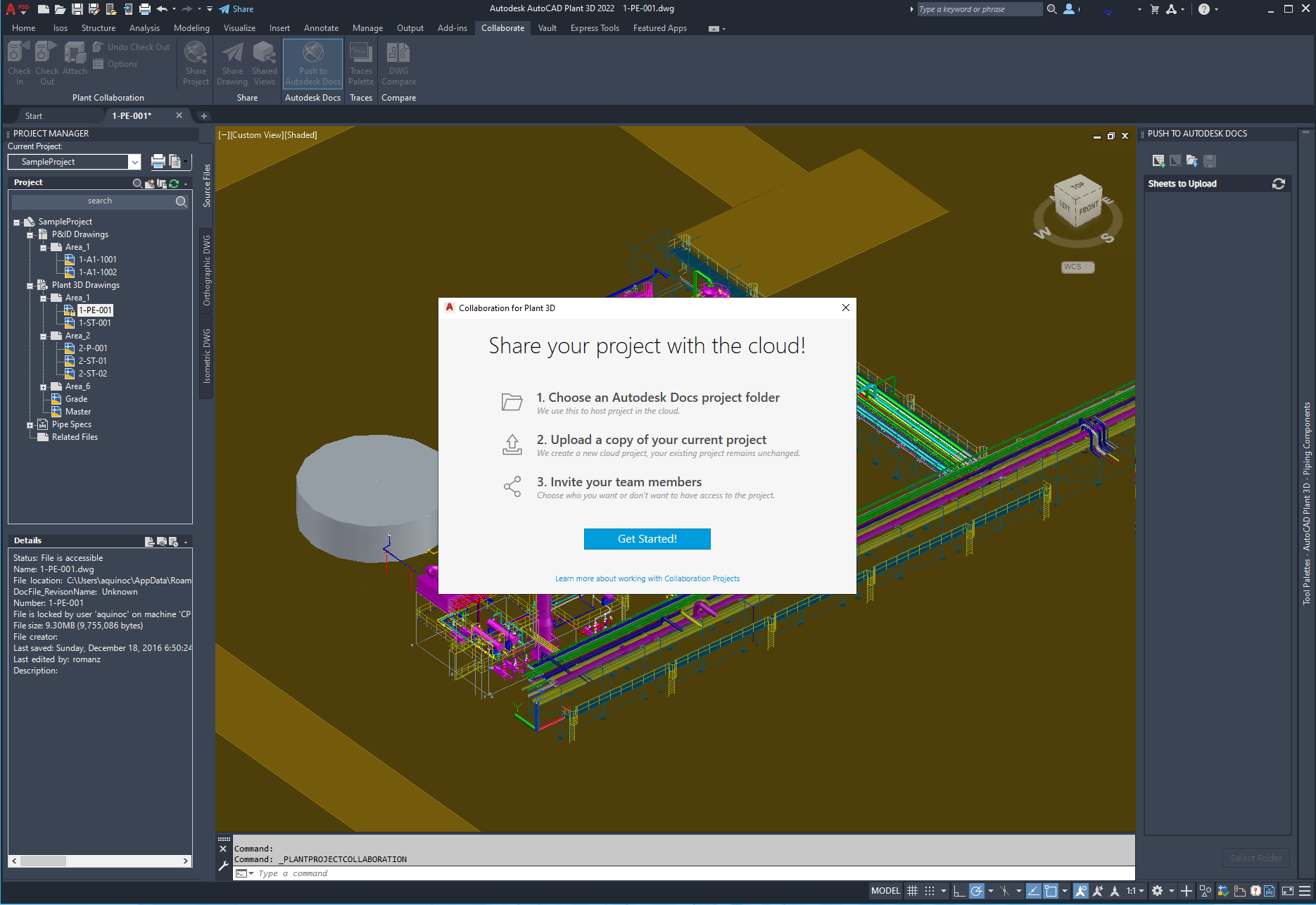Open the WCS dropdown under ViewCube
Viewport: 1316px width, 905px height.
[x=1077, y=267]
